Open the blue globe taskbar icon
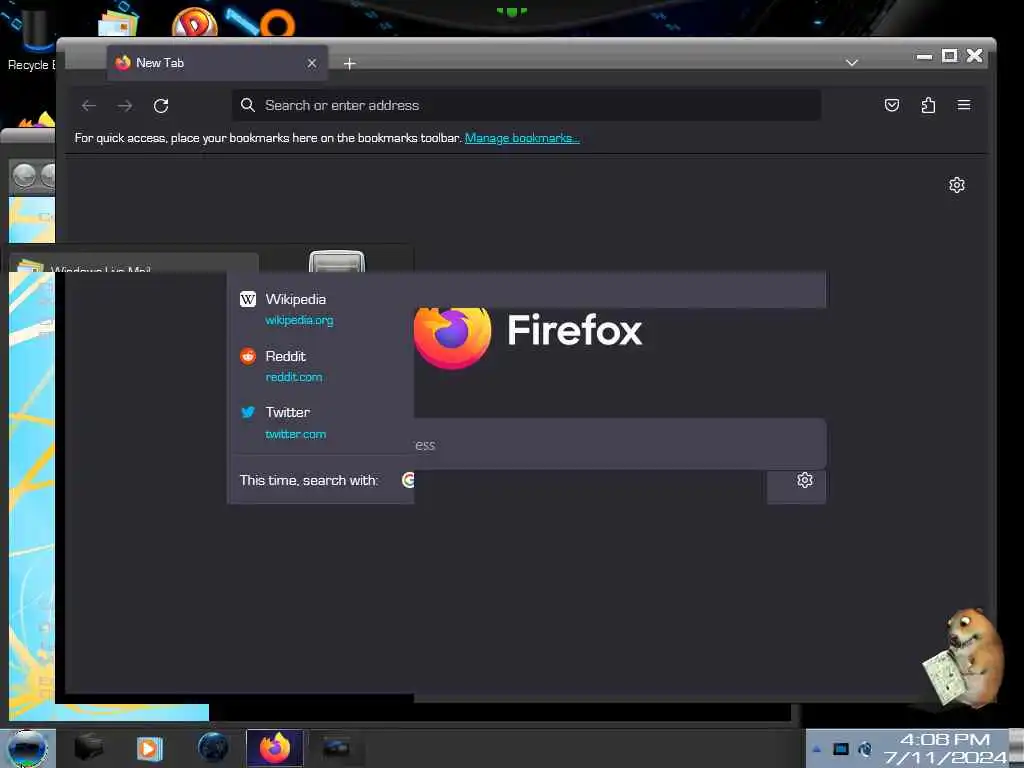1024x768 pixels. point(213,748)
